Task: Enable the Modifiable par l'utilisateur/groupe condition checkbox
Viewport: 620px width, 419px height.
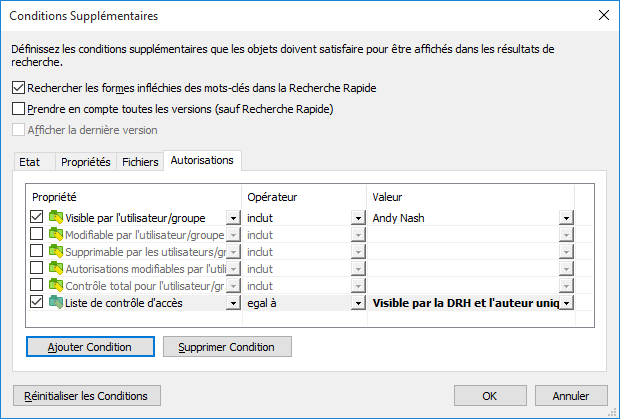Action: (37, 234)
